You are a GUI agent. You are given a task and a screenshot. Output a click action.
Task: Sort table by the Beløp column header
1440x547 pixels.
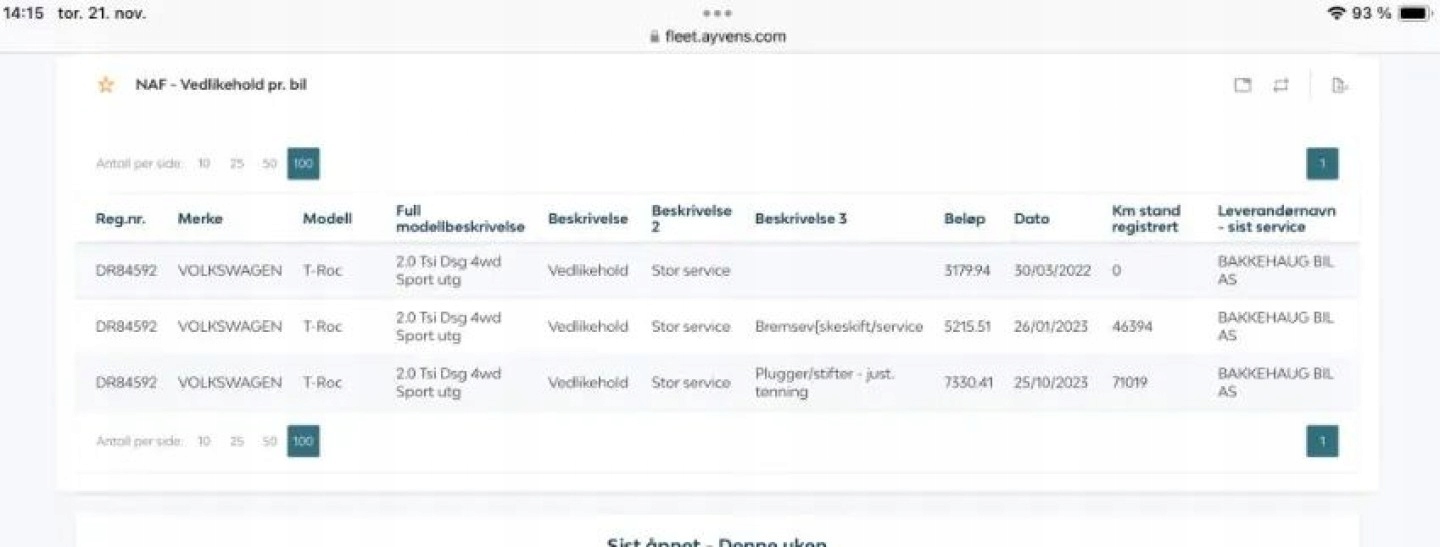[964, 219]
